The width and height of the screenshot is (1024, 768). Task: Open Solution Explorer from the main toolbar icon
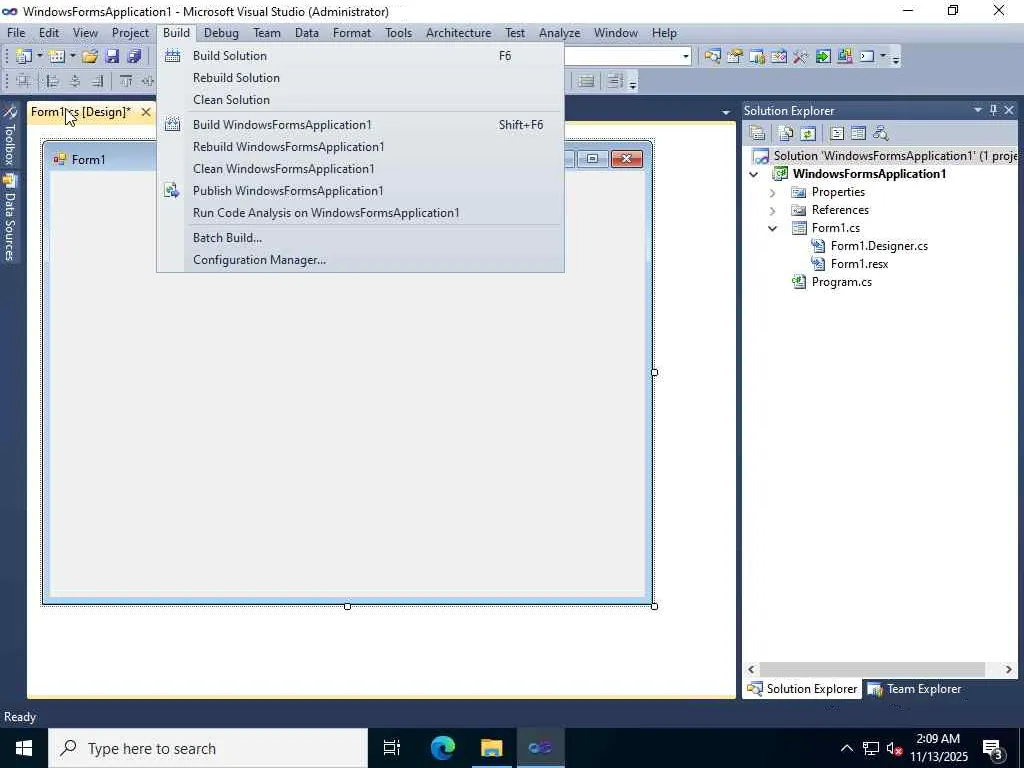pyautogui.click(x=712, y=57)
